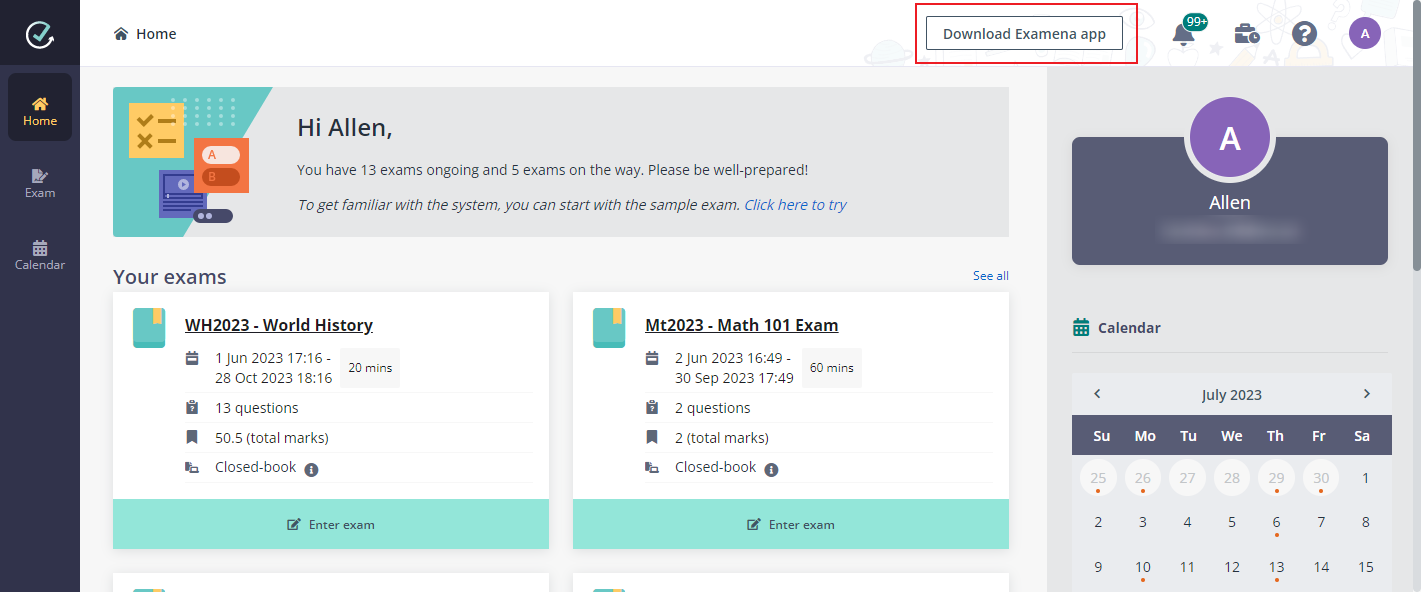Screen dimensions: 1421x592
Task: Open the user avatar menu in header
Action: (1365, 34)
